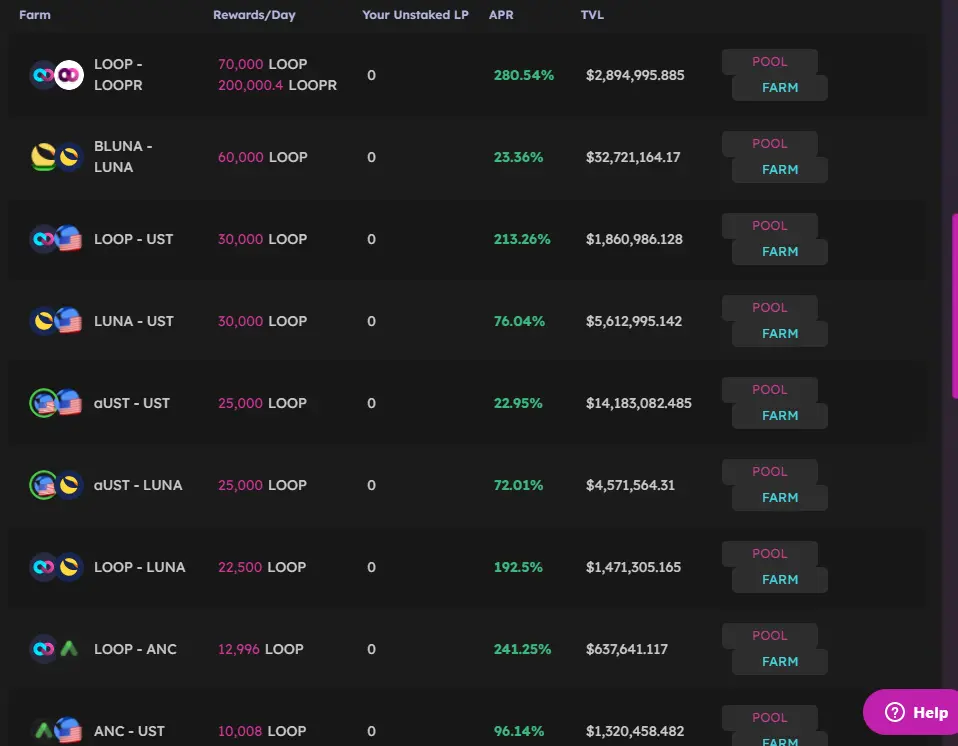958x746 pixels.
Task: Click the 192.5% APR value
Action: (x=517, y=567)
